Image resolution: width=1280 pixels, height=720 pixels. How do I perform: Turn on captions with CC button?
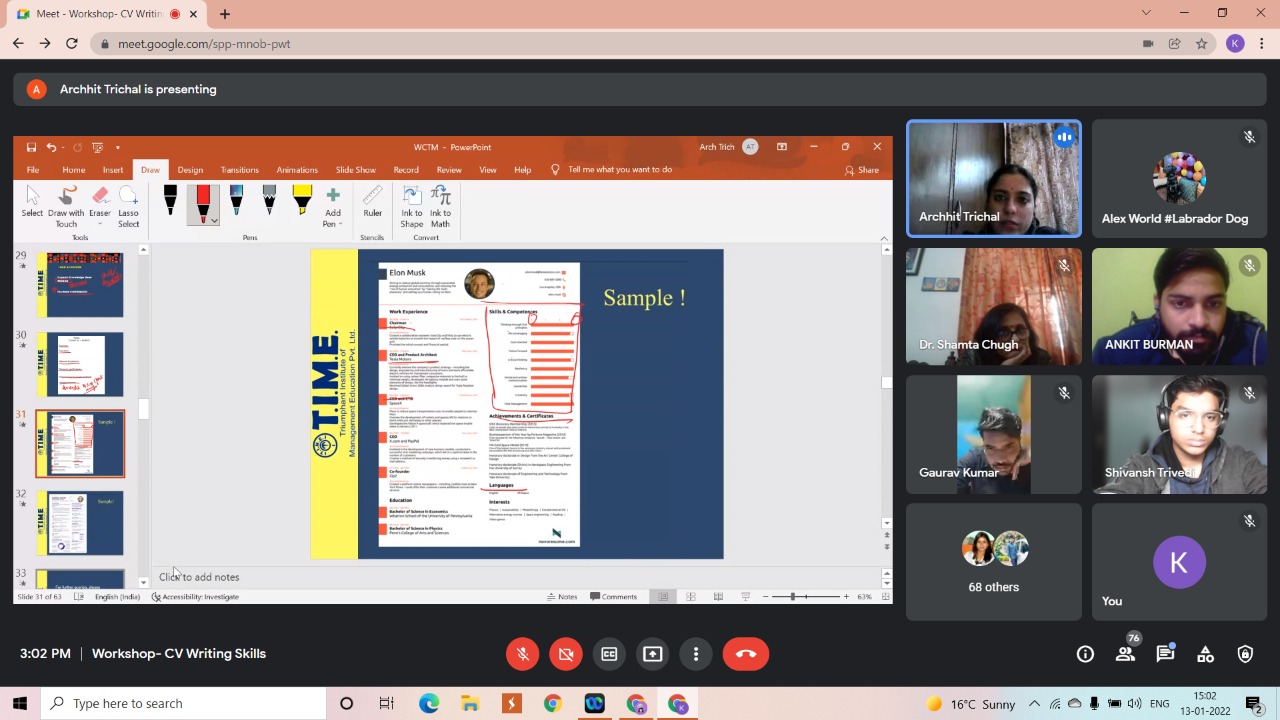tap(609, 654)
